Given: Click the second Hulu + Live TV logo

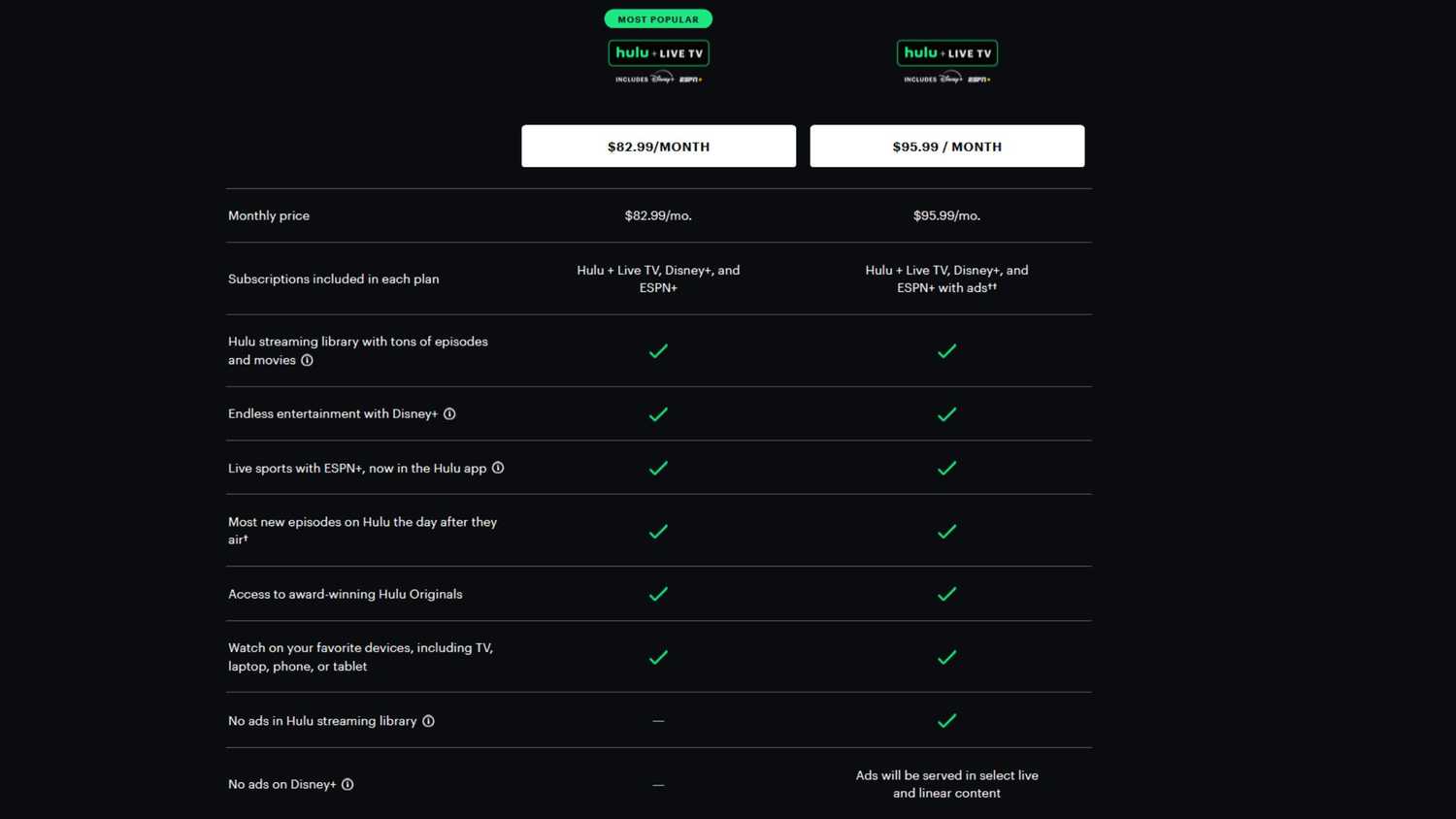Looking at the screenshot, I should click(946, 52).
